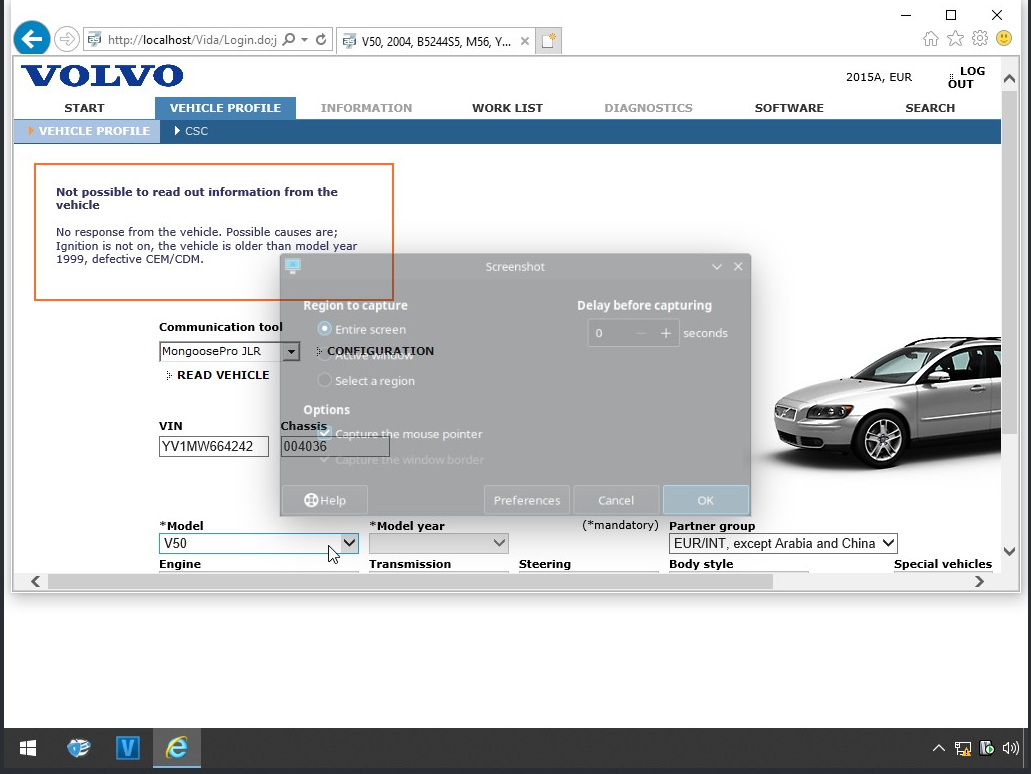The width and height of the screenshot is (1031, 774).
Task: Open the Model year dropdown
Action: 499,543
